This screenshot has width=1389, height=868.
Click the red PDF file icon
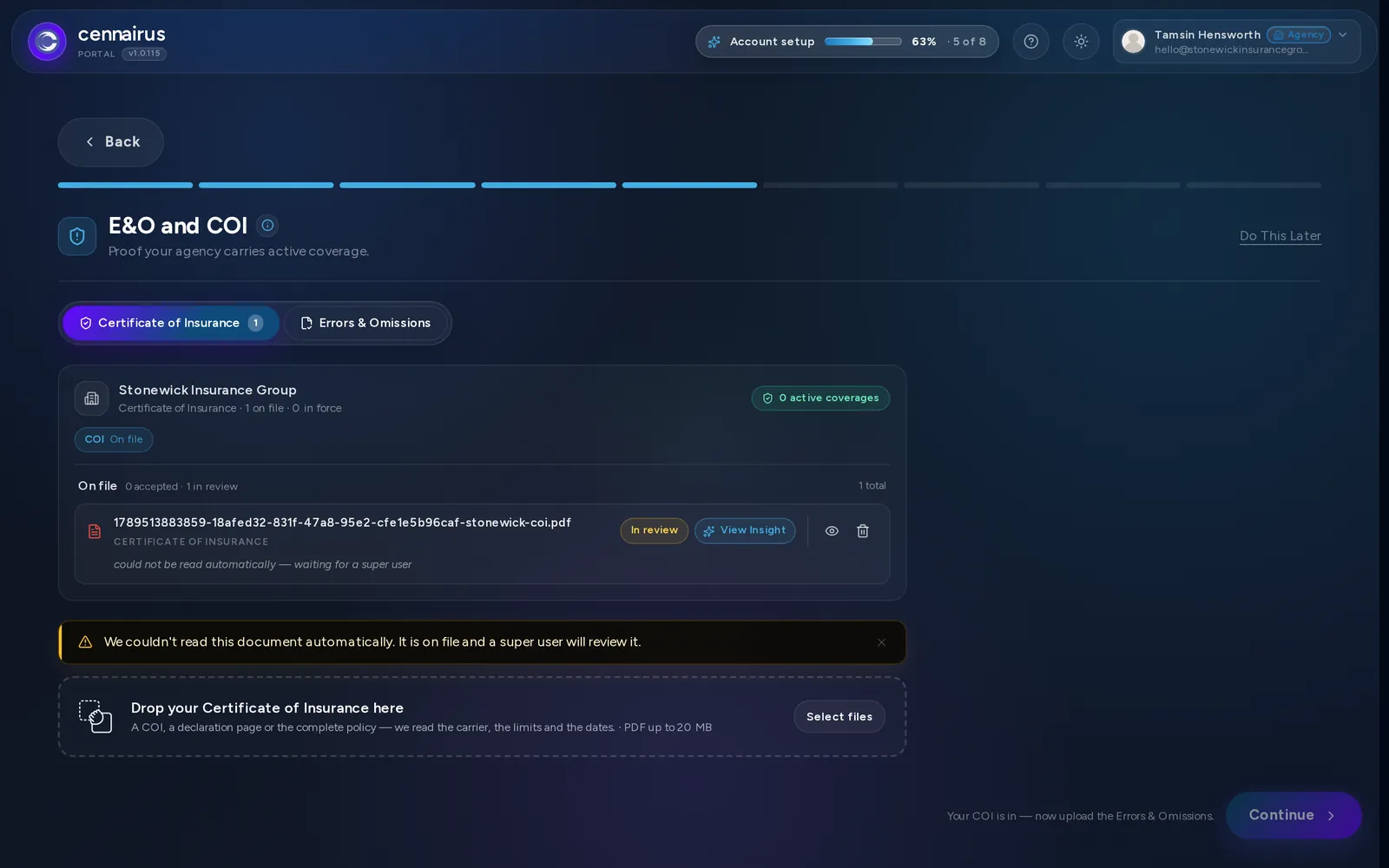pyautogui.click(x=95, y=531)
